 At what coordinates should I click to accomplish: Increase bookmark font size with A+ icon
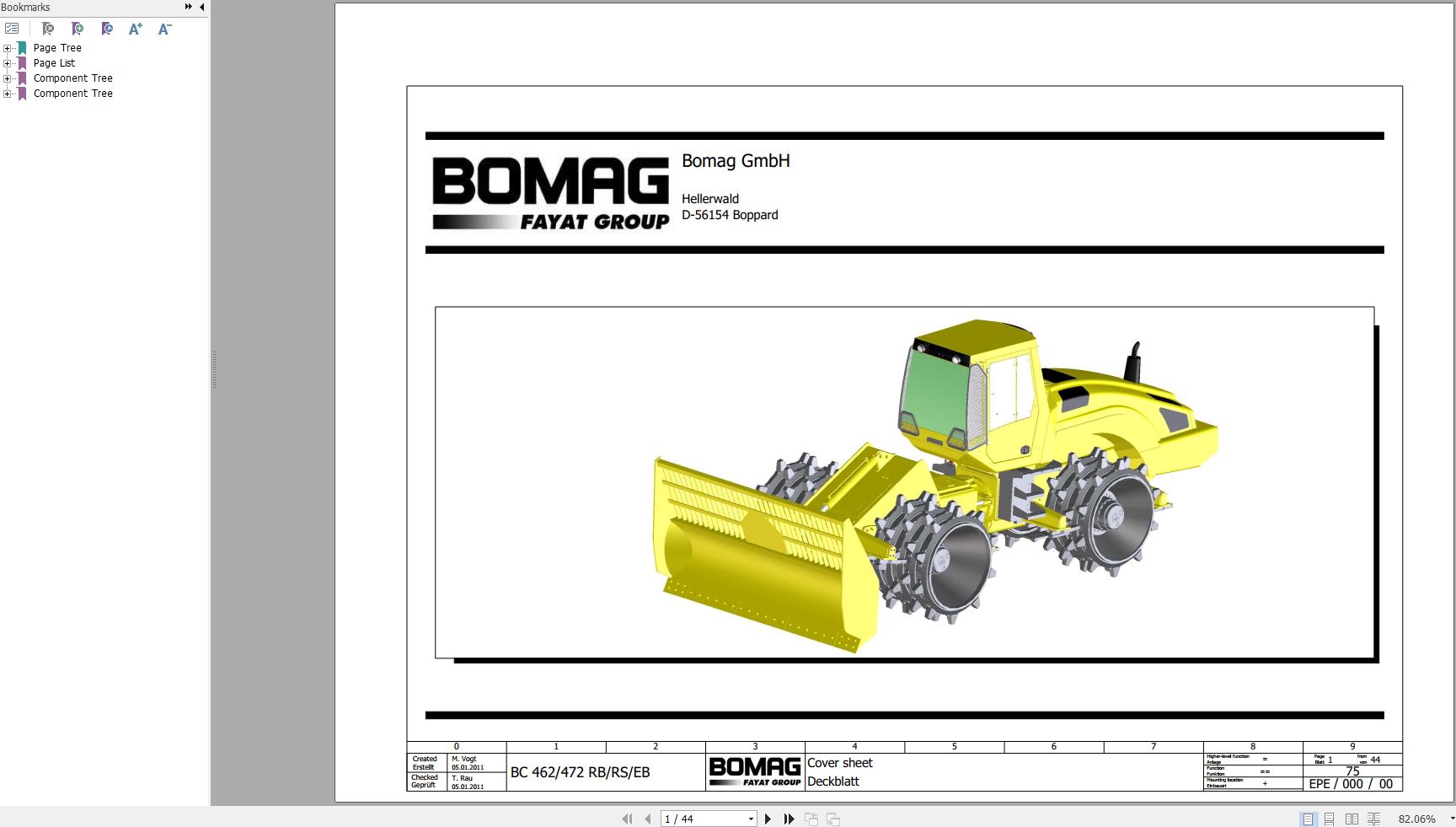tap(136, 29)
